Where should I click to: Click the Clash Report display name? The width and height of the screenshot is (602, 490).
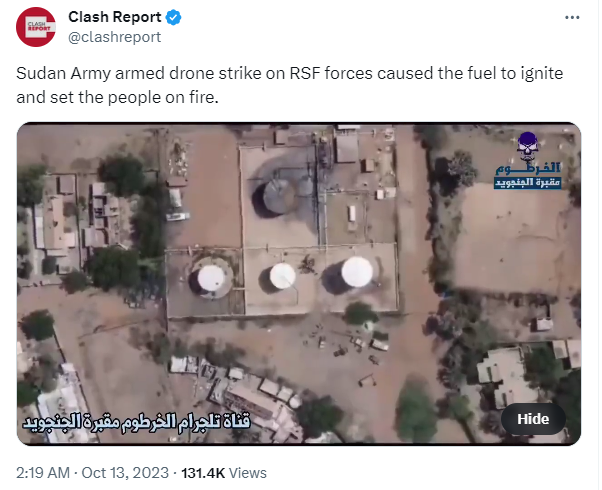click(x=114, y=17)
